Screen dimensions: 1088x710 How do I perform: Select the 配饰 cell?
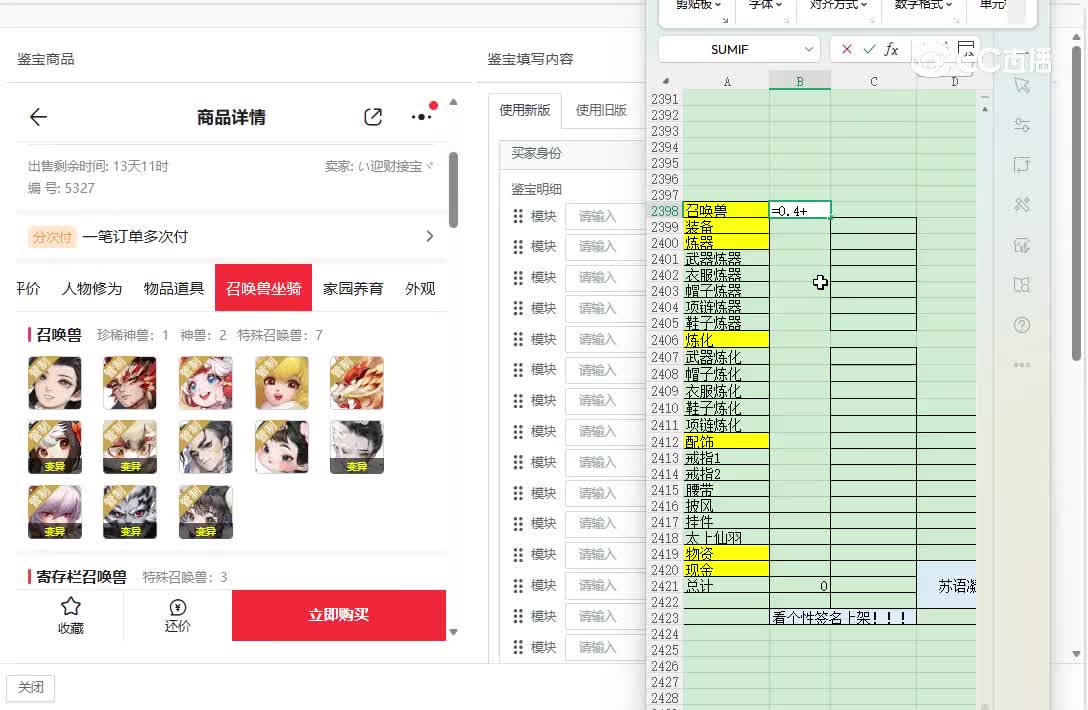point(726,441)
